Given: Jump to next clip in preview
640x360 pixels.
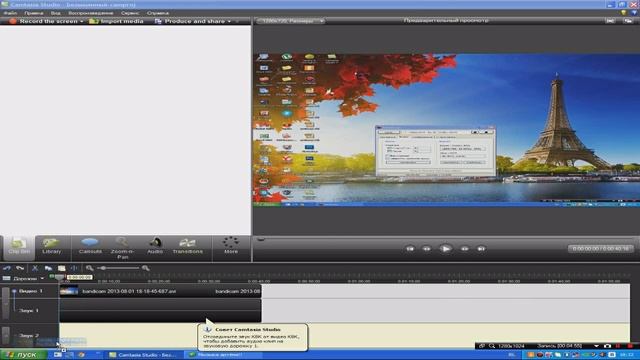Looking at the screenshot, I should point(481,249).
